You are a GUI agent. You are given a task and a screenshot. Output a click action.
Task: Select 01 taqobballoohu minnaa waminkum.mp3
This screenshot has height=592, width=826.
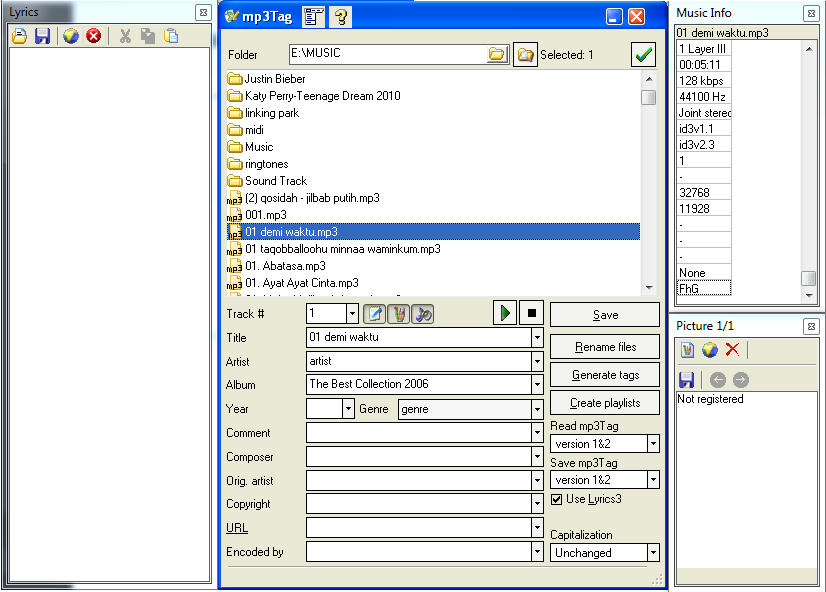(x=334, y=249)
